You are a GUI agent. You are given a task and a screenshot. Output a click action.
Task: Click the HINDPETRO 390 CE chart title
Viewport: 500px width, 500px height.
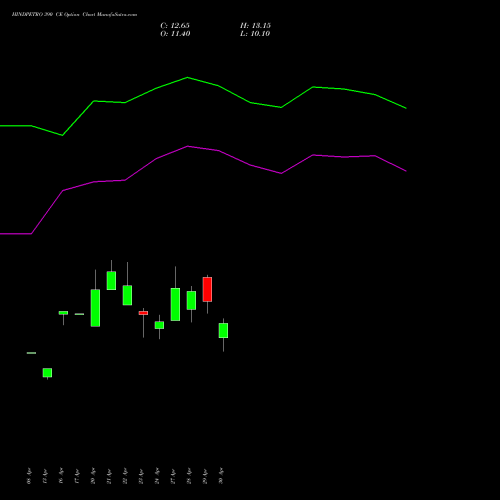point(74,15)
